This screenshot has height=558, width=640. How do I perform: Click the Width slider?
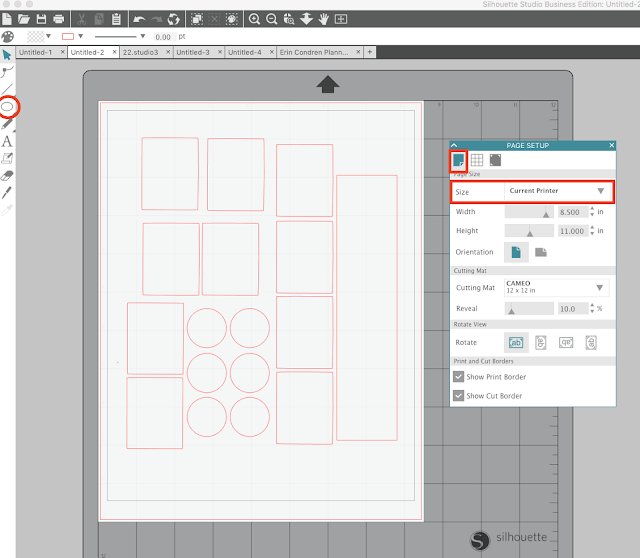click(529, 212)
